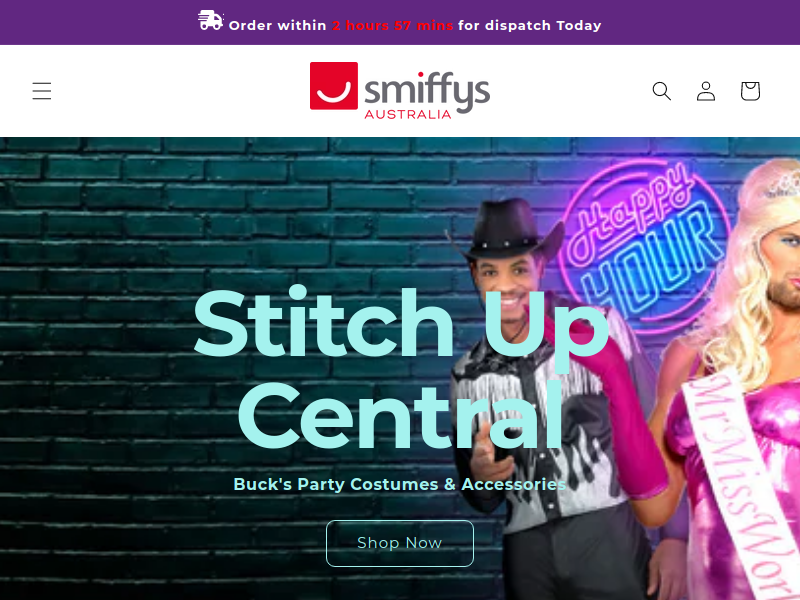Click the red 2 hours 57 mins countdown
The image size is (800, 600).
click(x=392, y=26)
